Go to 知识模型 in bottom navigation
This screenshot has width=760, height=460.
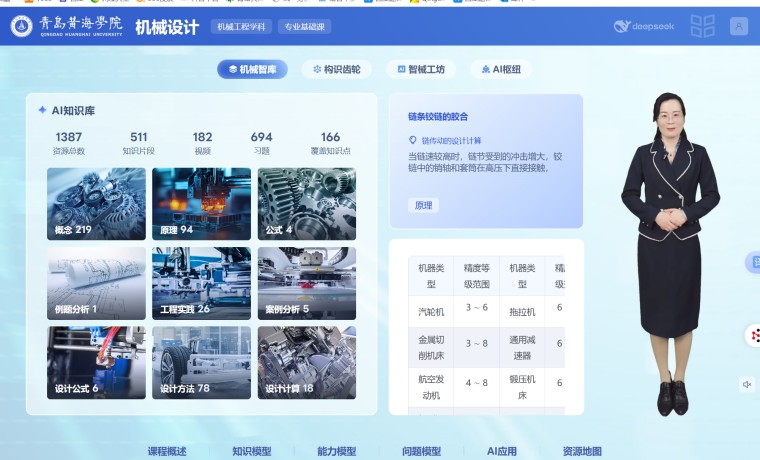click(251, 451)
